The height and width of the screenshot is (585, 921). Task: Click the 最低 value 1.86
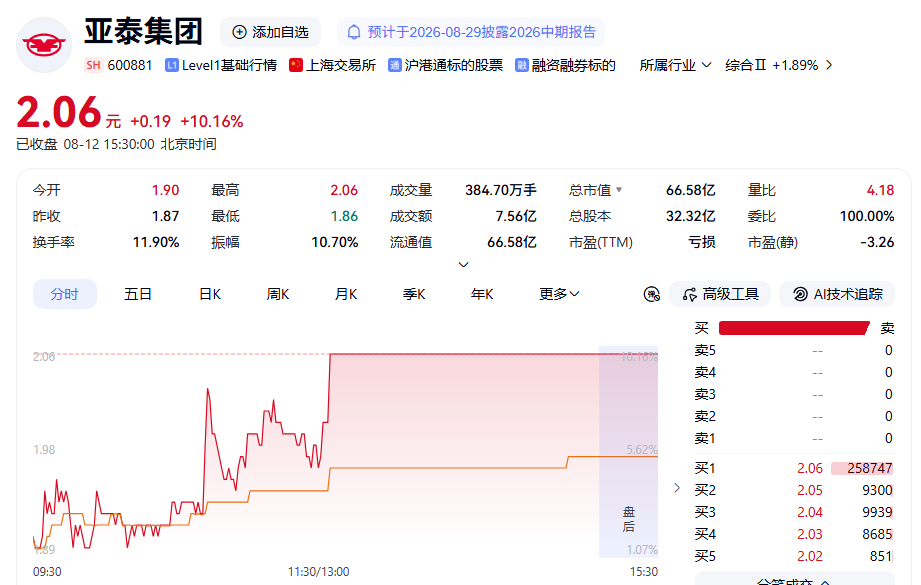pos(344,216)
